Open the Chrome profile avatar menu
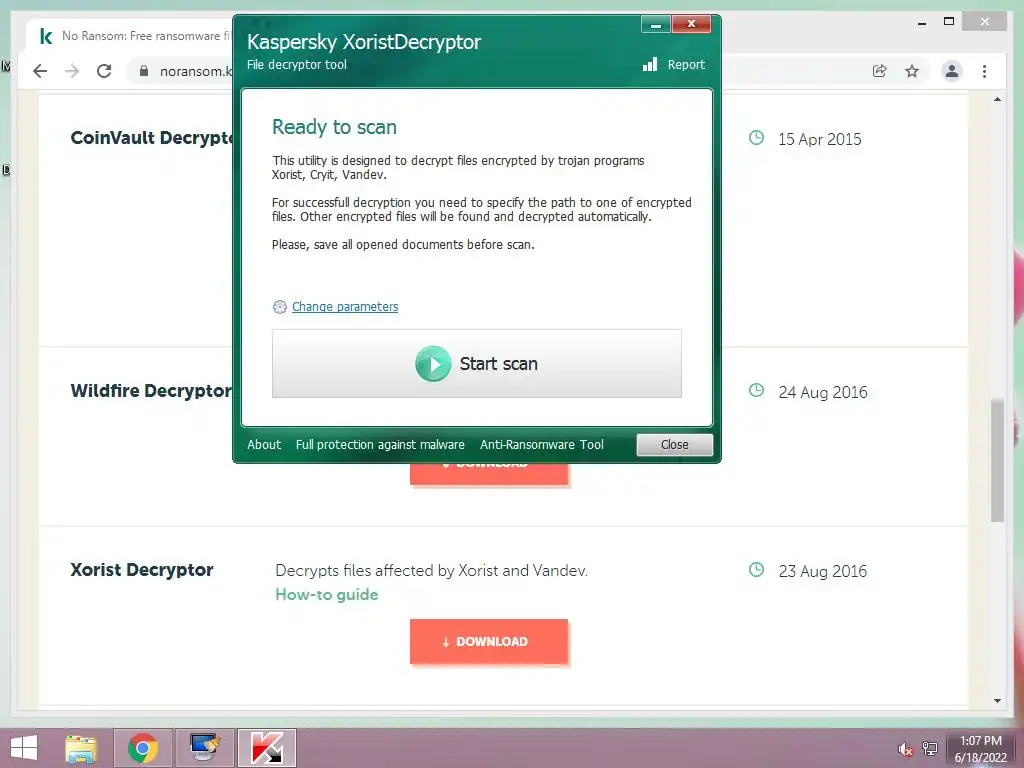 coord(952,71)
